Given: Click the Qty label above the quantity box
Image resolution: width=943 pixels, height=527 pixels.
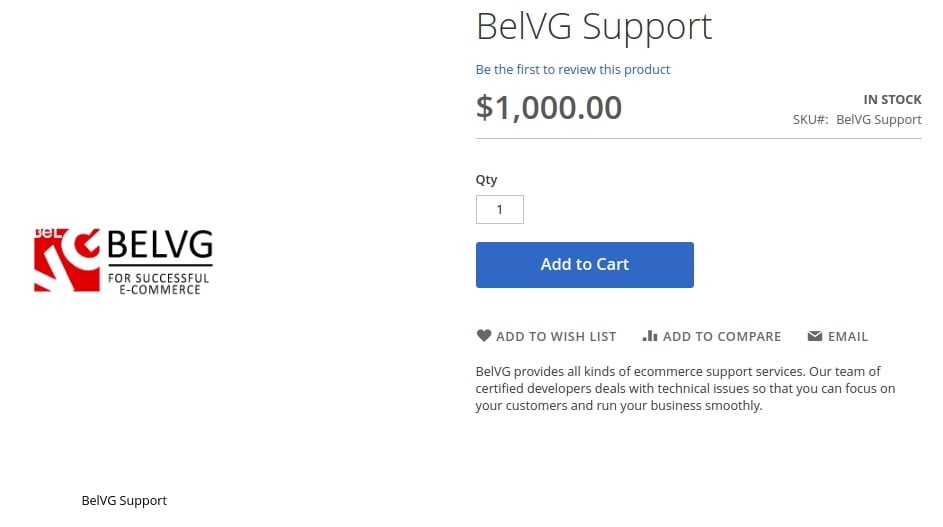Looking at the screenshot, I should point(486,179).
